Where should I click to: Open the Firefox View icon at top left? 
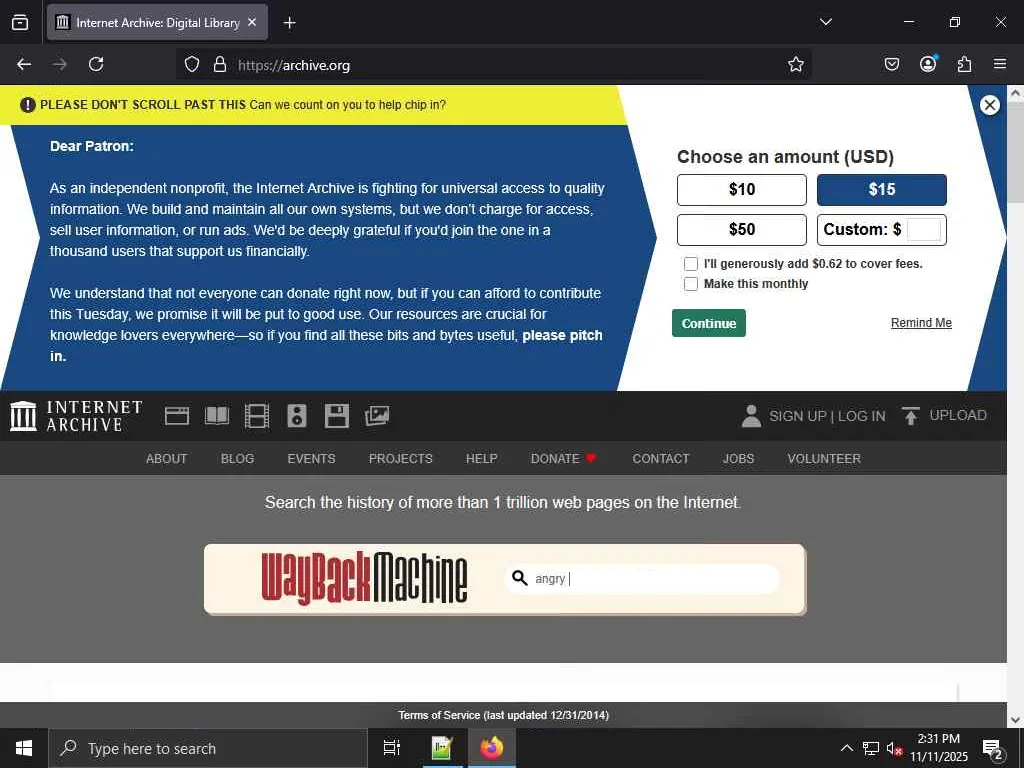pos(20,23)
